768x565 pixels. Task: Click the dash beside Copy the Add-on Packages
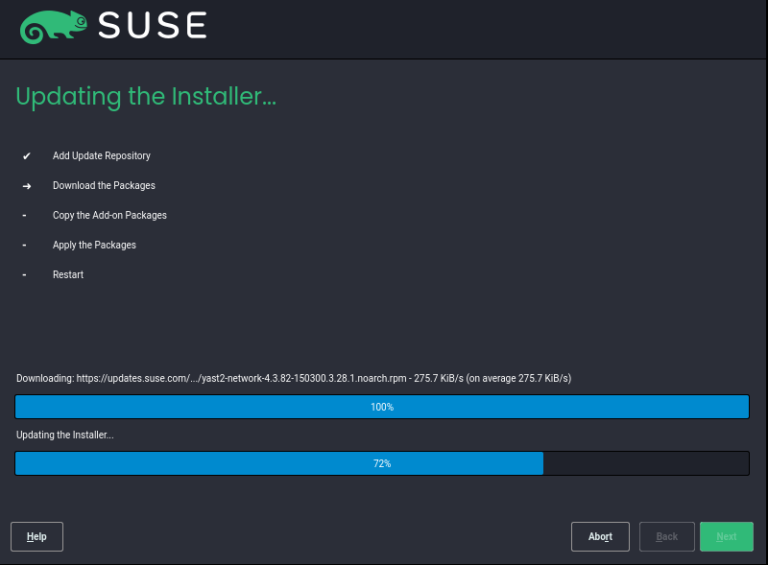(x=25, y=215)
